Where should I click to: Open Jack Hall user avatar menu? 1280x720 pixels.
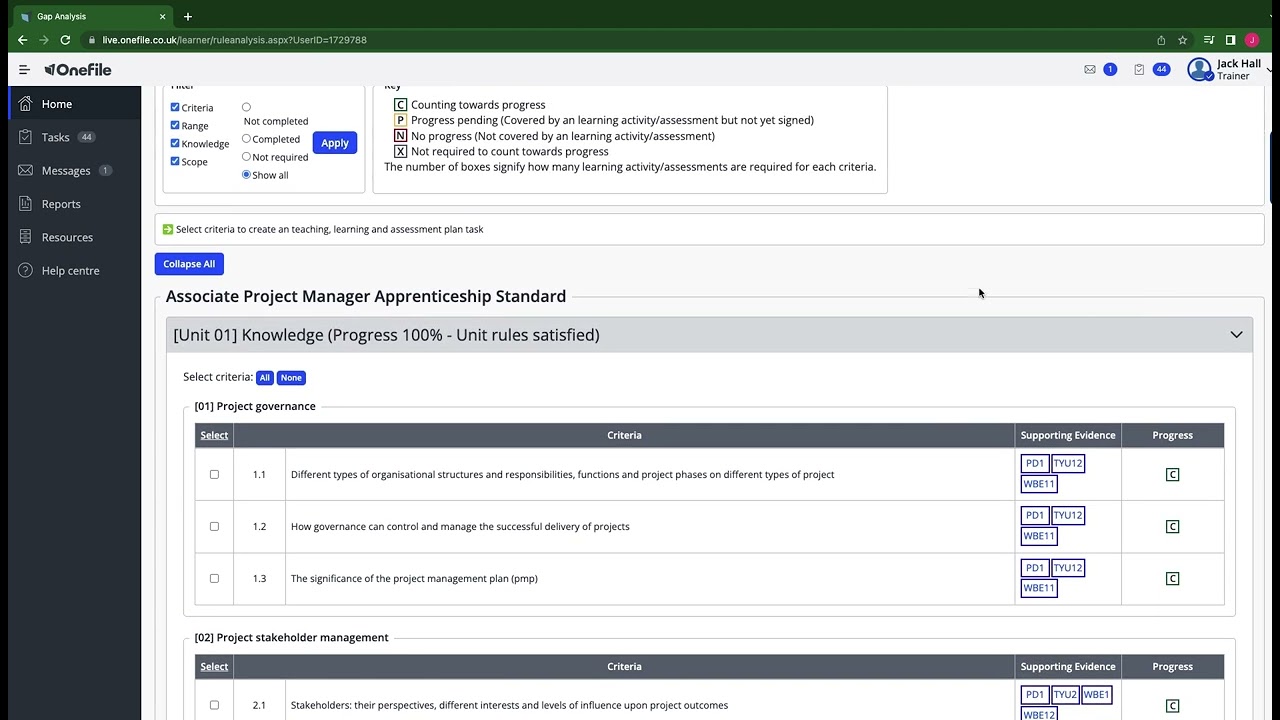pyautogui.click(x=1199, y=69)
